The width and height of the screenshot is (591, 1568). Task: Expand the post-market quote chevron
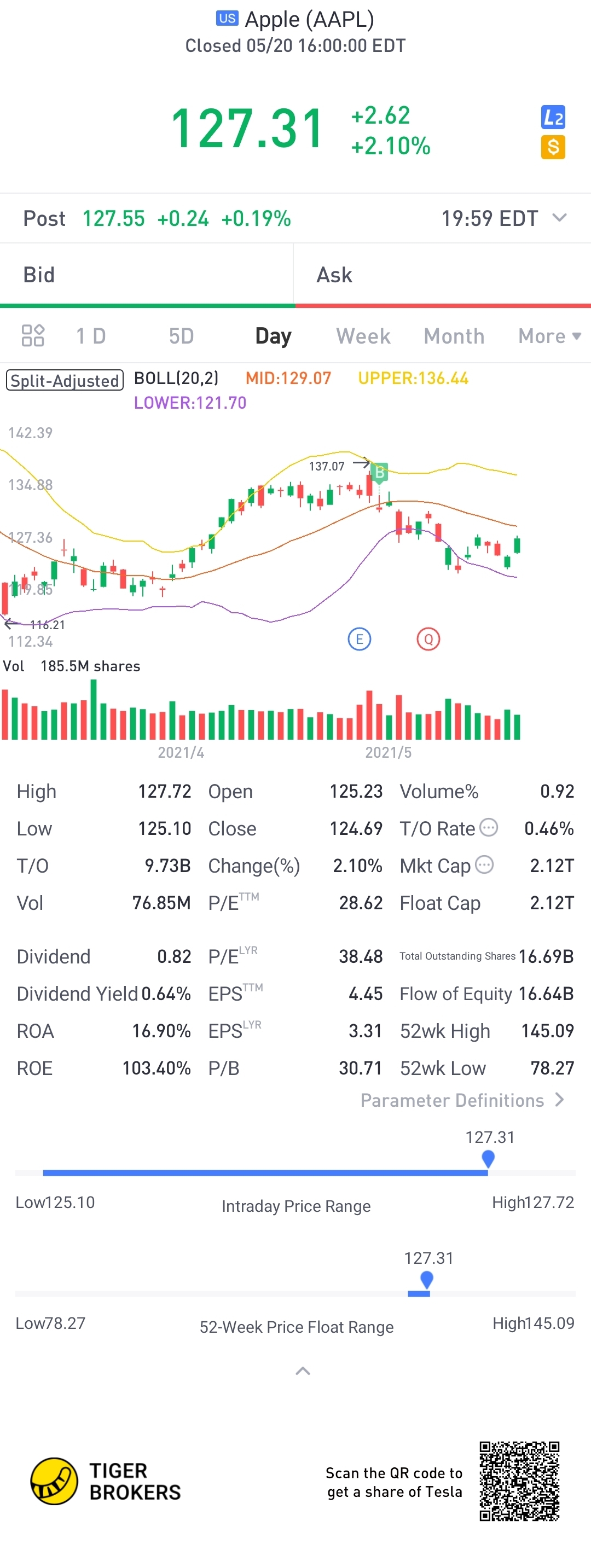559,218
